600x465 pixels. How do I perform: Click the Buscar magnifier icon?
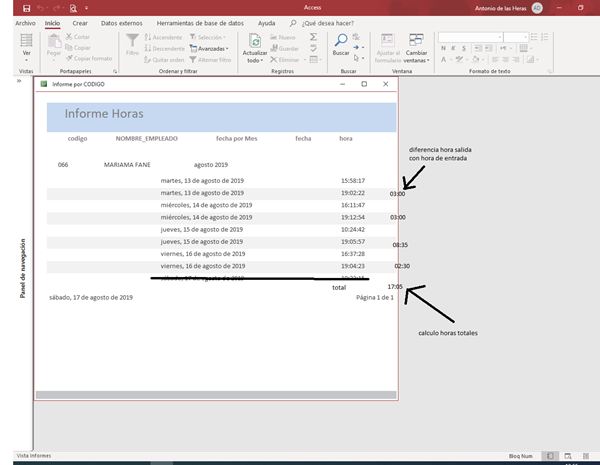click(342, 41)
